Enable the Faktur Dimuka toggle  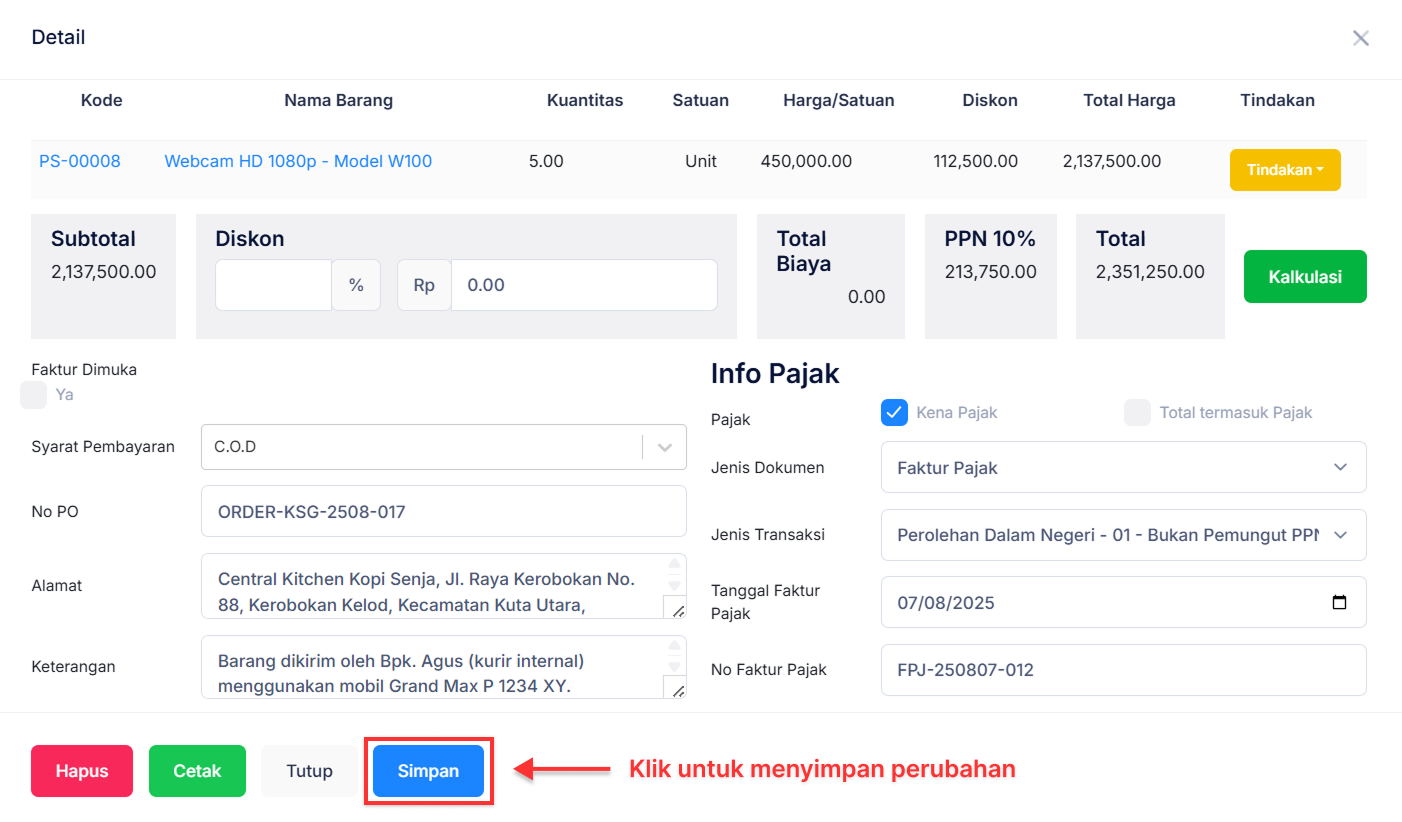[33, 394]
